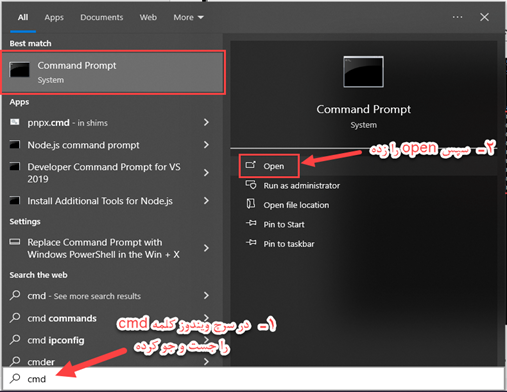The height and width of the screenshot is (392, 507).
Task: Click 'Best match' heading text
Action: tap(30, 44)
